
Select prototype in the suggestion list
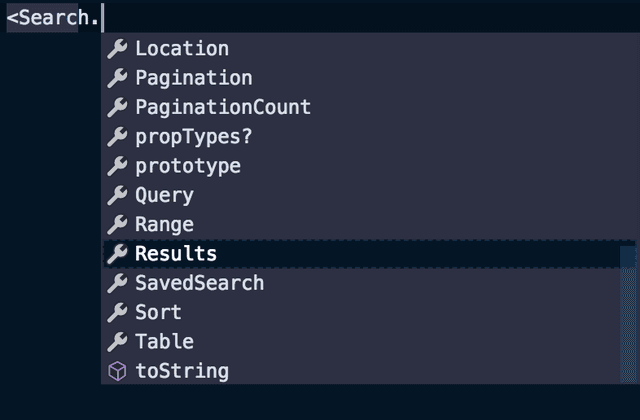click(x=188, y=166)
